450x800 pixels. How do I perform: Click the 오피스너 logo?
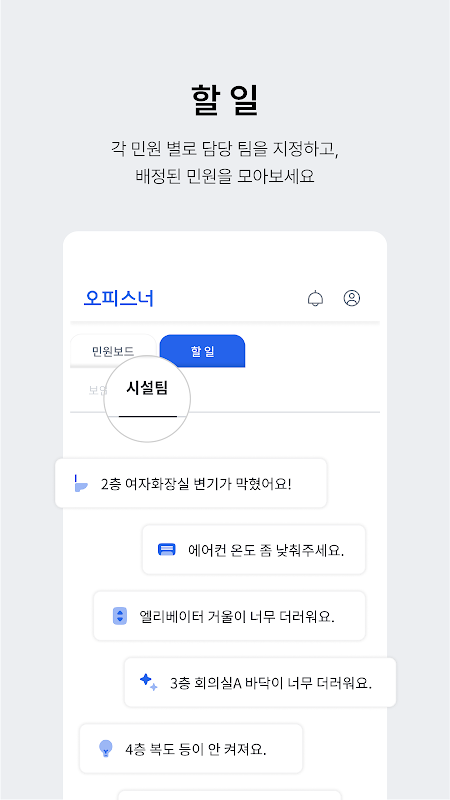(119, 298)
